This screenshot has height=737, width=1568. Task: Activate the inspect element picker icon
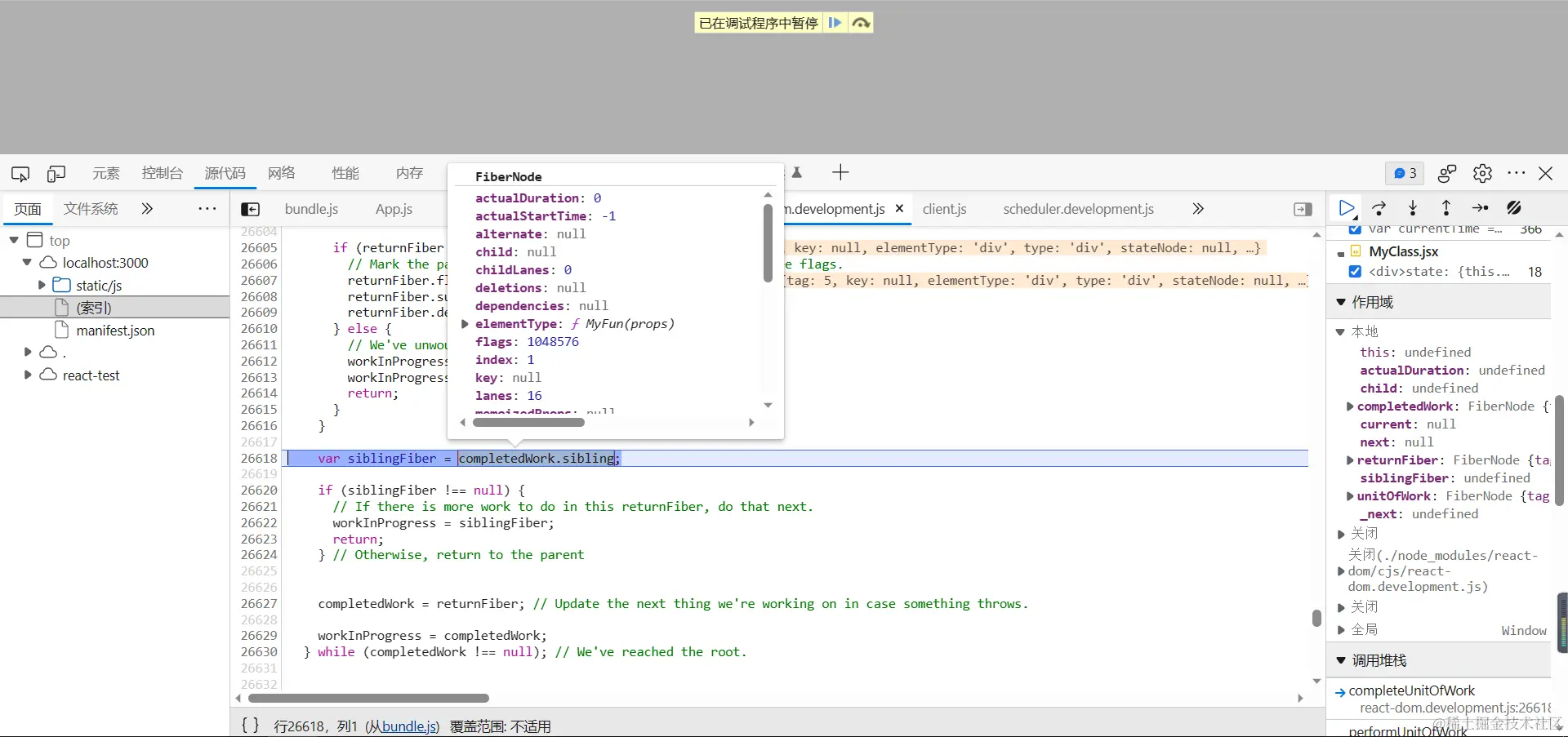(x=20, y=174)
